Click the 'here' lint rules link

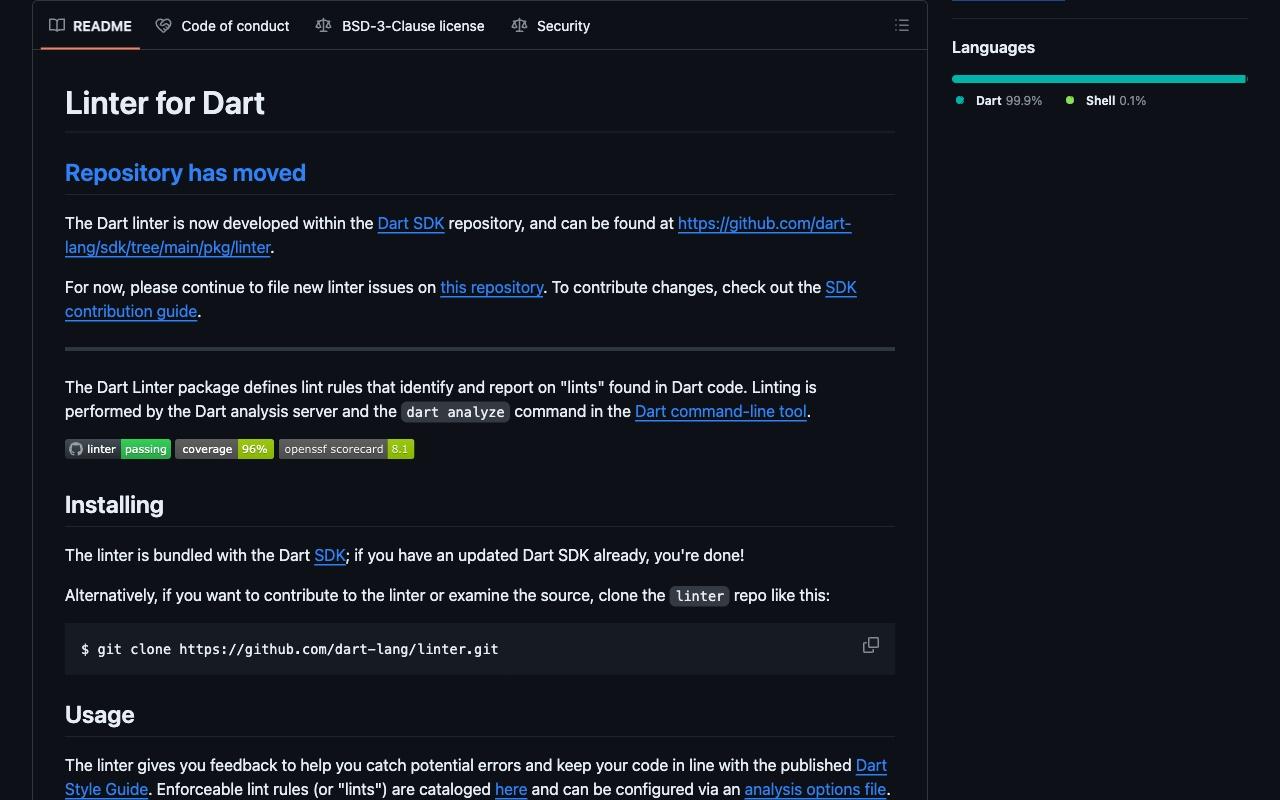click(511, 789)
